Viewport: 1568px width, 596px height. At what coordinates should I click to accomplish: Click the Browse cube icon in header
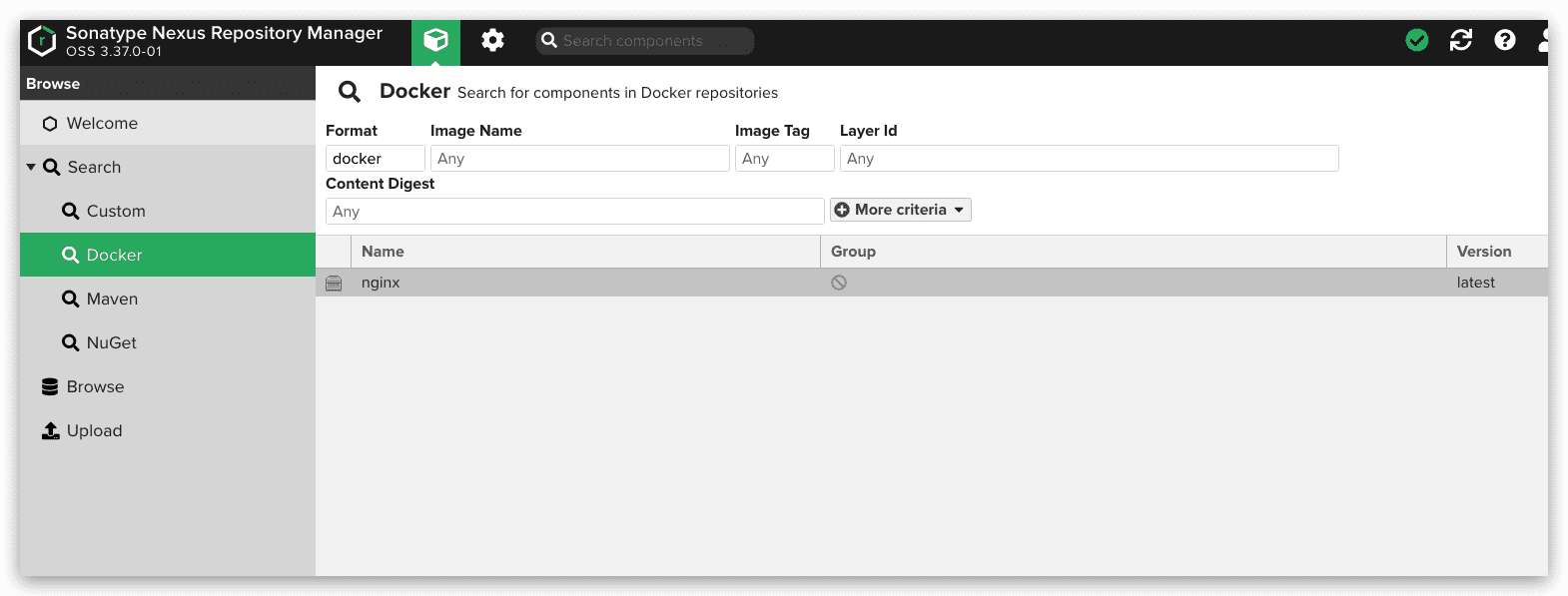click(x=435, y=41)
